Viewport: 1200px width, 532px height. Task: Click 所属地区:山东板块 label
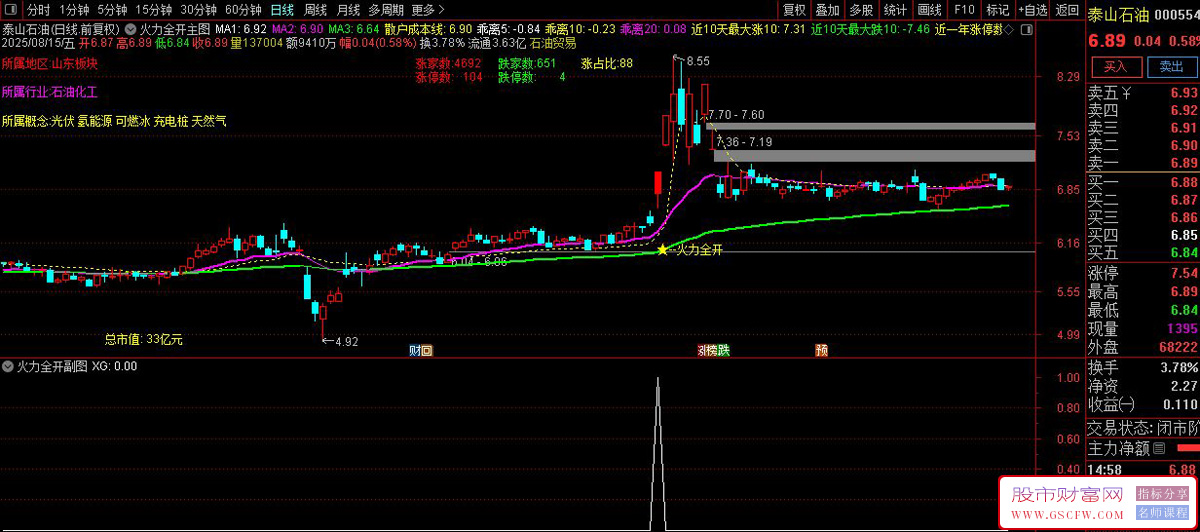tap(49, 63)
